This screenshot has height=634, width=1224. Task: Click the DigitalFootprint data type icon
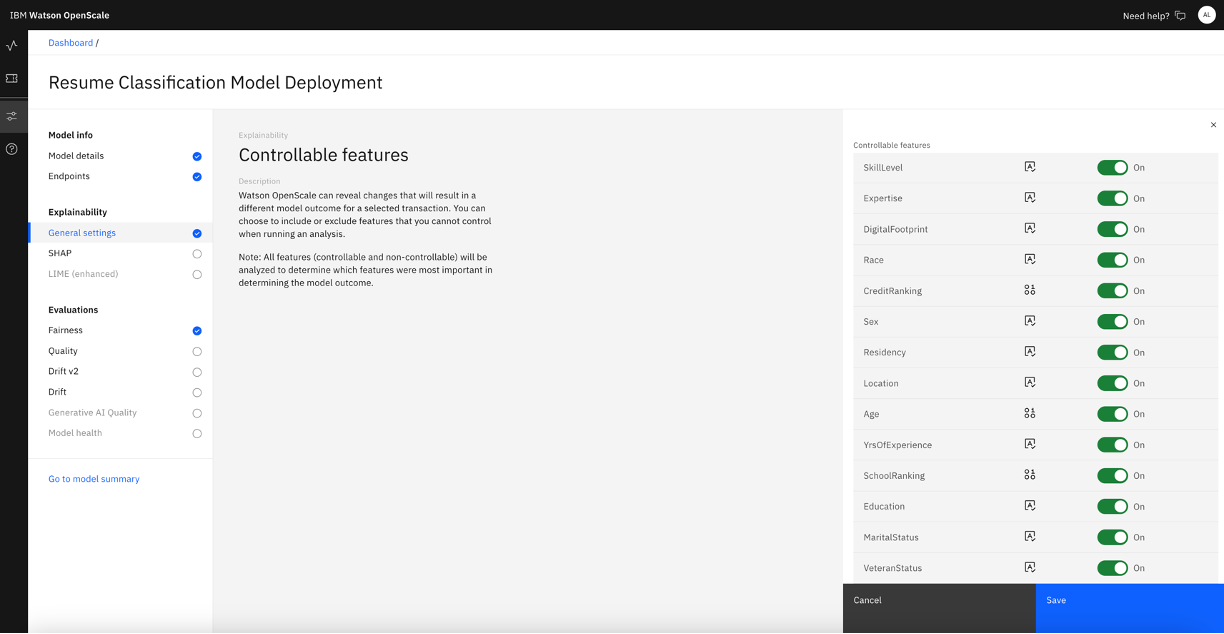pos(1030,229)
